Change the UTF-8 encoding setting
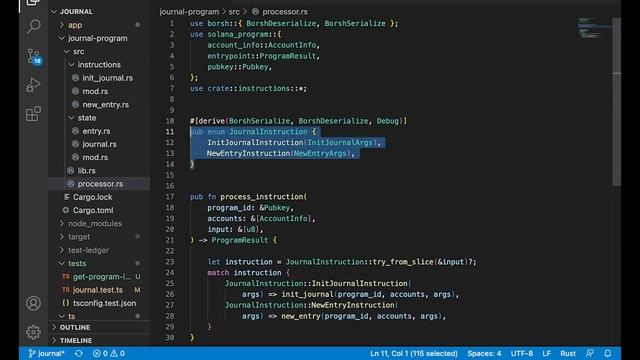 tap(522, 353)
